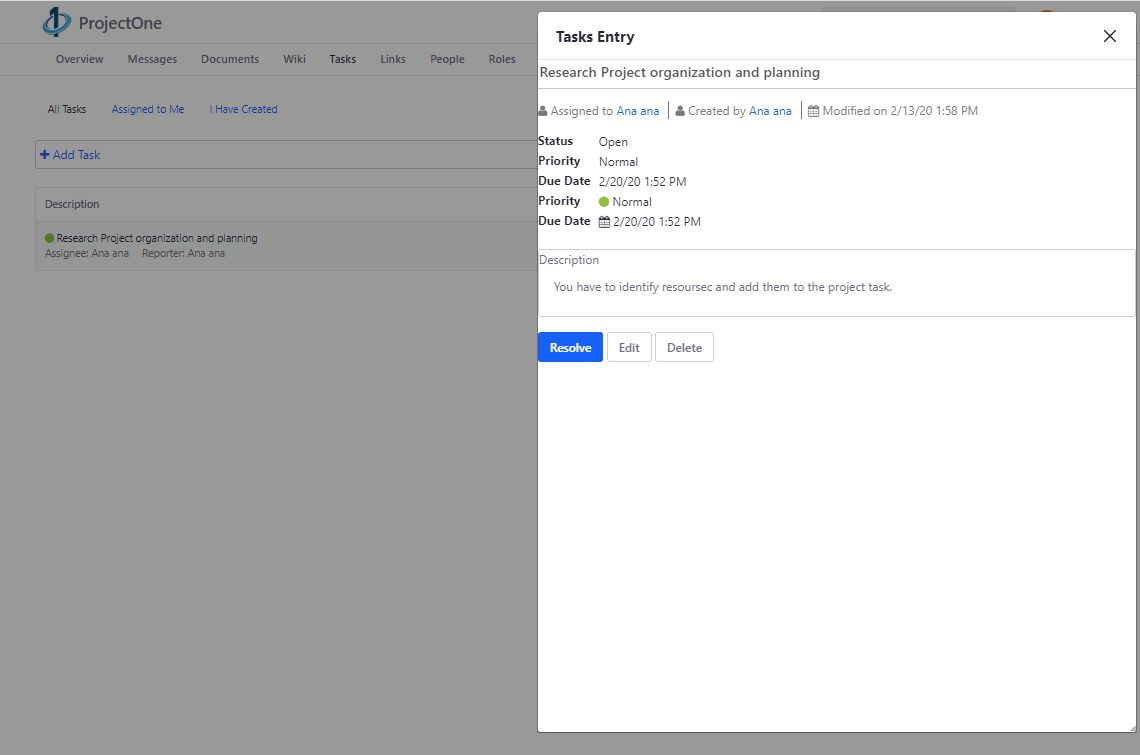Open the Overview tab
The height and width of the screenshot is (755, 1140).
pyautogui.click(x=79, y=59)
